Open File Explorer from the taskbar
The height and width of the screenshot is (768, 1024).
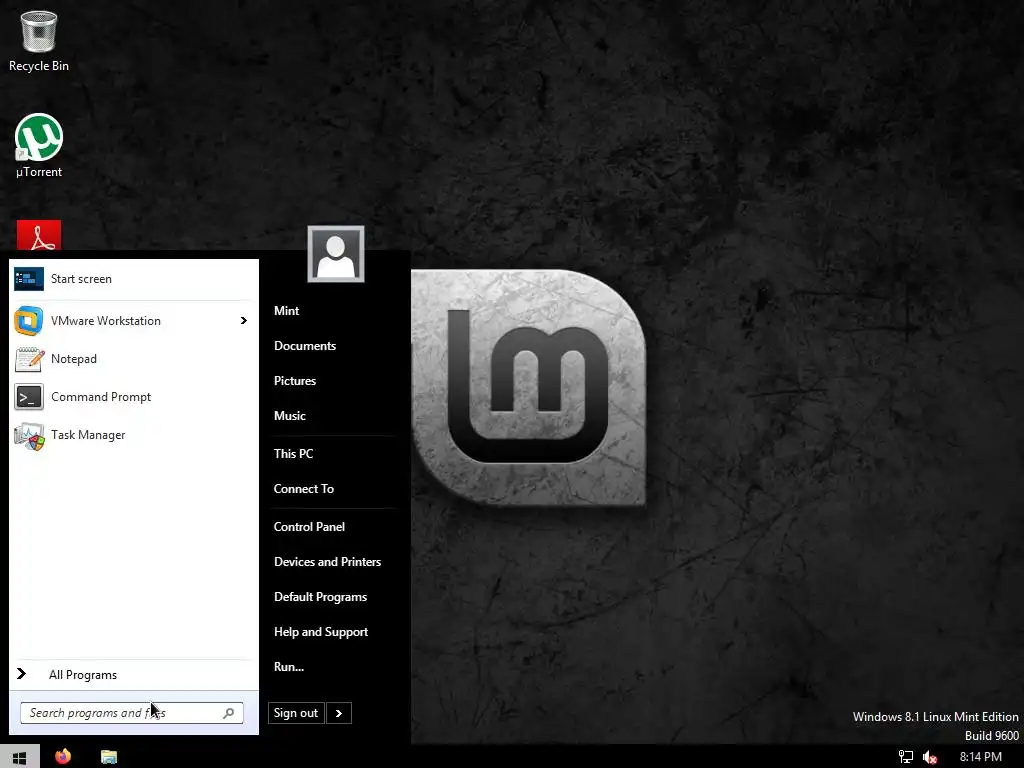pyautogui.click(x=108, y=756)
